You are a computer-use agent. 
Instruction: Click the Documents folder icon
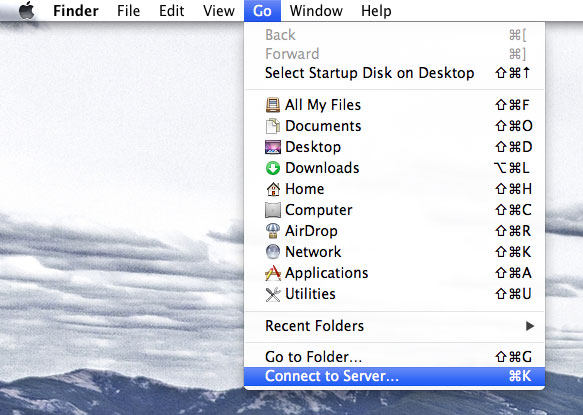[273, 126]
